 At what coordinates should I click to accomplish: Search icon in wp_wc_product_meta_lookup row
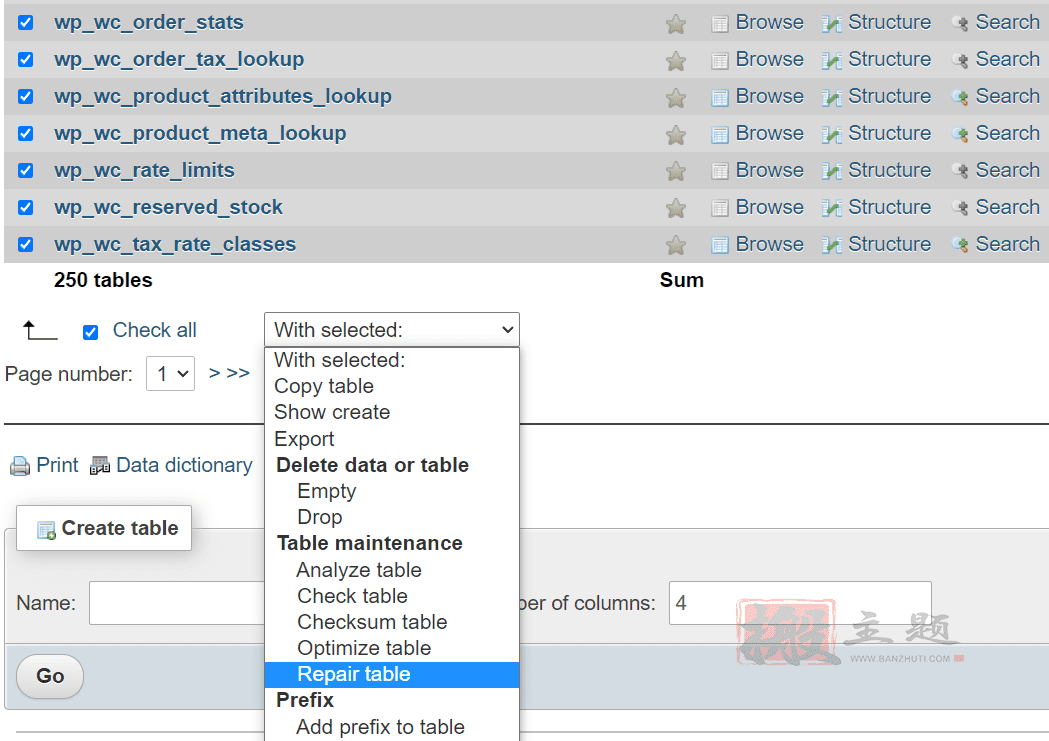[x=960, y=134]
